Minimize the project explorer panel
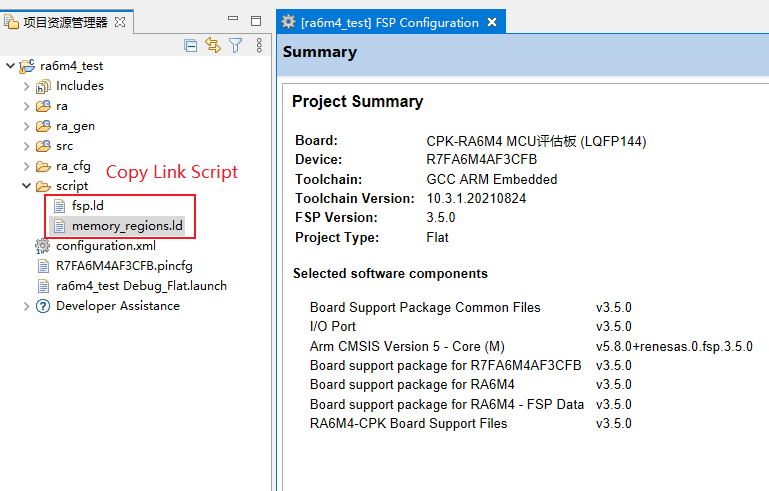Screen dimensions: 769x491 233,20
